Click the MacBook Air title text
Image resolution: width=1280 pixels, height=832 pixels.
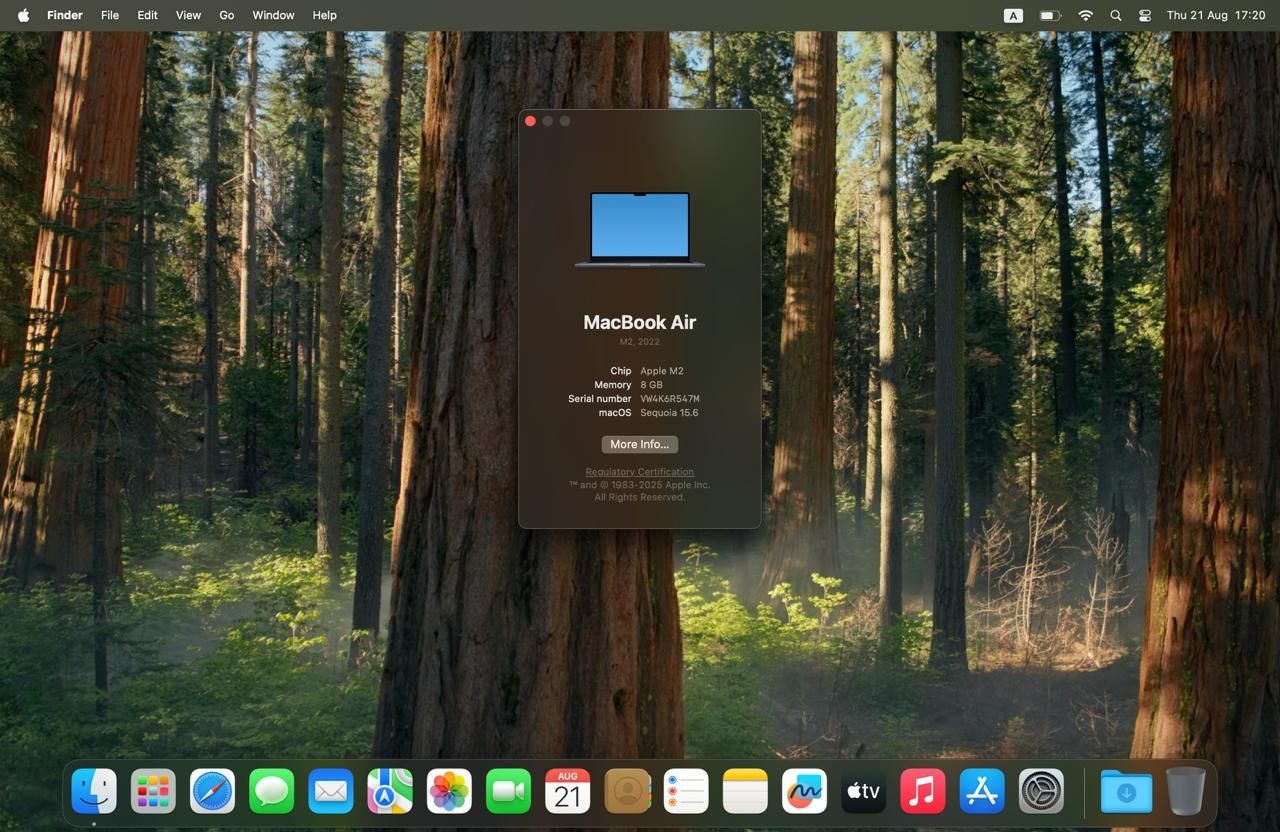point(640,322)
